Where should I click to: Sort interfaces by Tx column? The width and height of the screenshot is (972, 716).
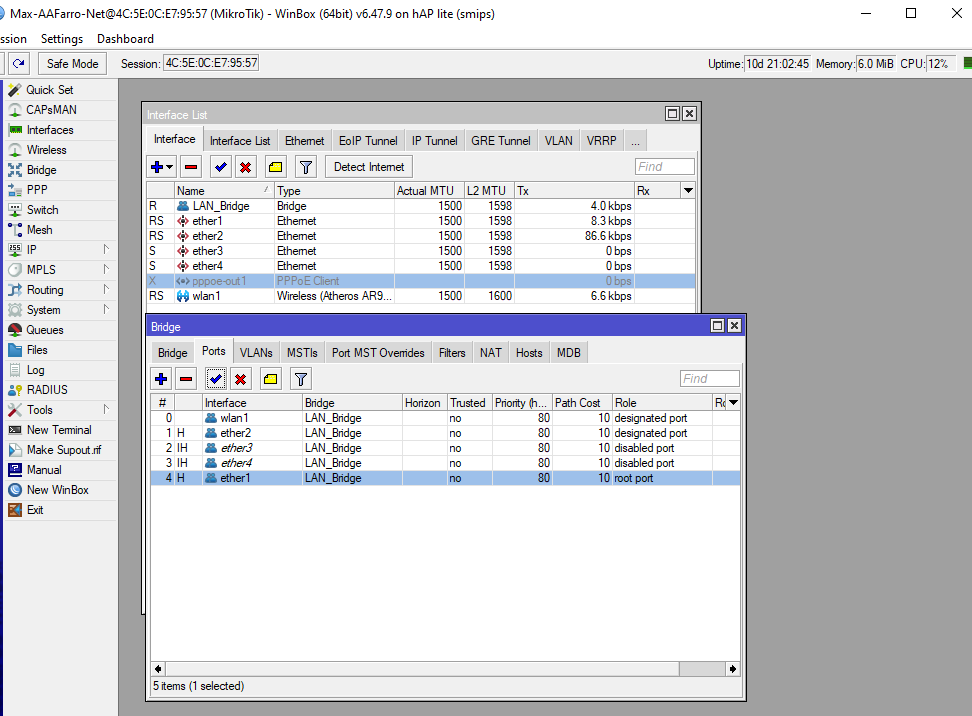(x=574, y=190)
